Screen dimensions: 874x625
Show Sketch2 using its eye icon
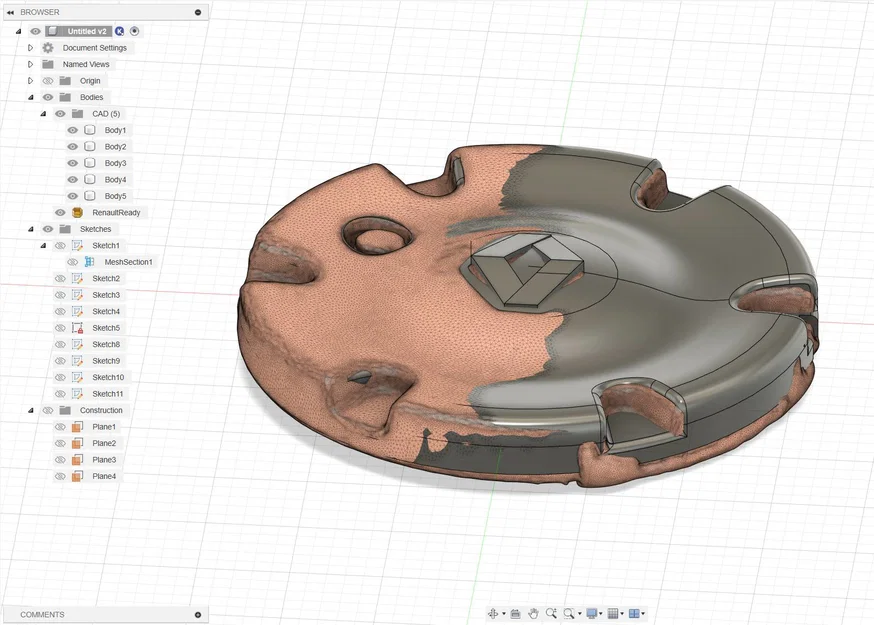click(x=60, y=278)
